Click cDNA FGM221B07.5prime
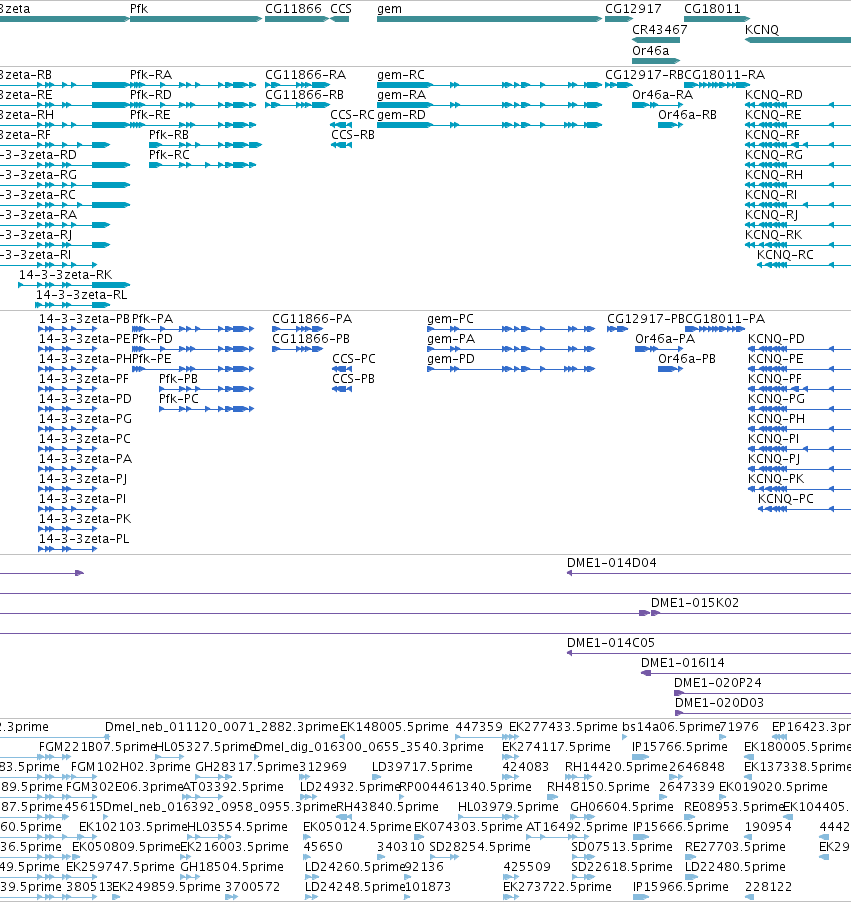 pos(97,747)
